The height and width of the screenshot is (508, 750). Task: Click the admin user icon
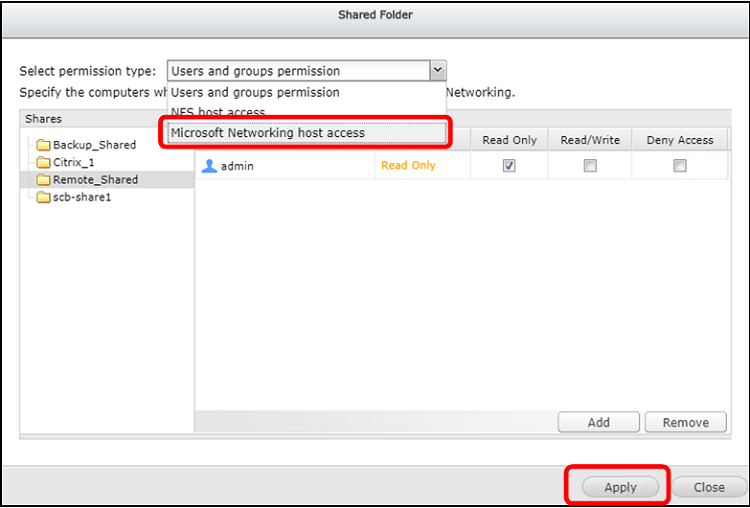pos(209,166)
